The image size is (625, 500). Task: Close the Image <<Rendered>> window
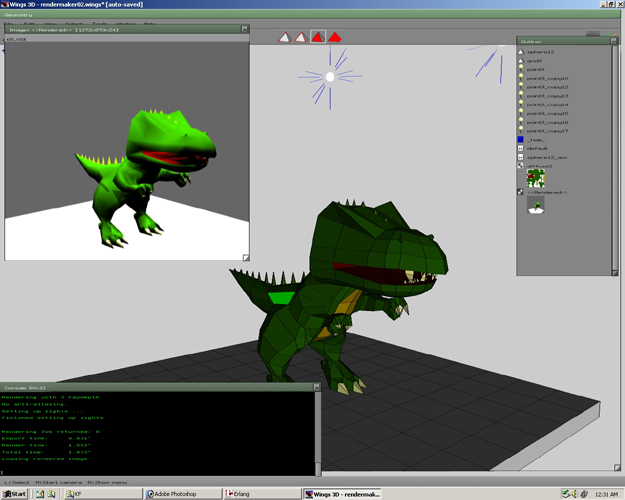coord(244,29)
